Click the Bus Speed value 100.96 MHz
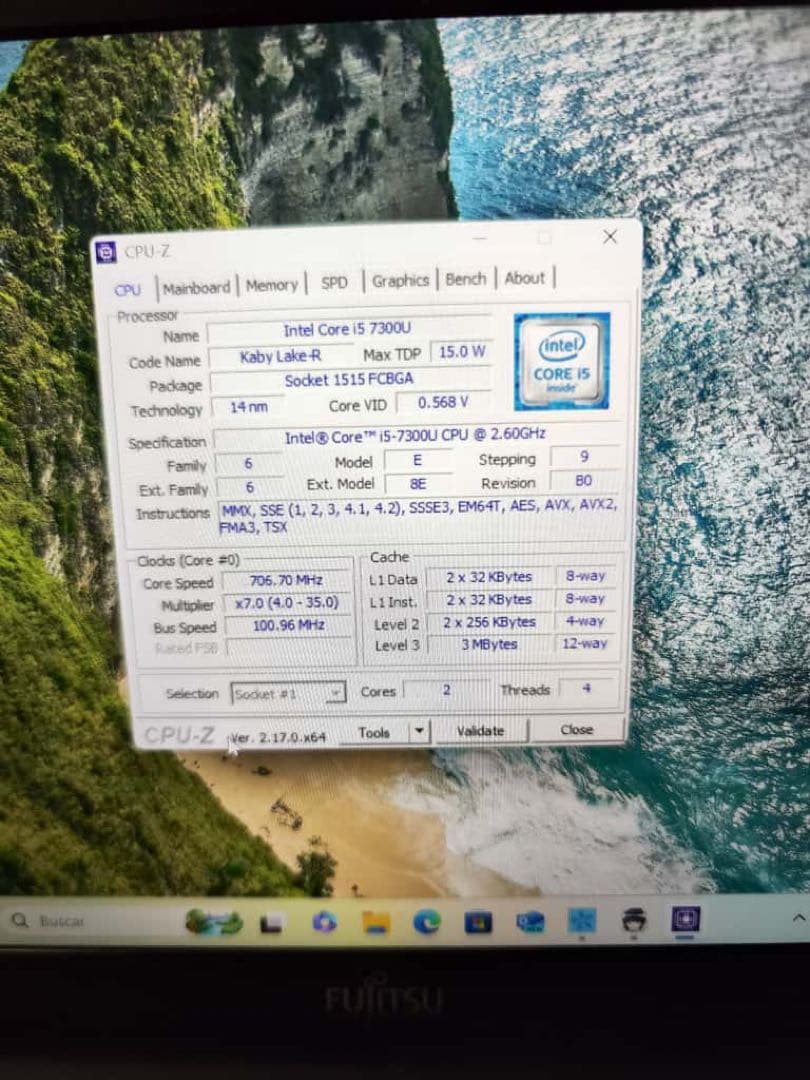The image size is (810, 1080). click(288, 625)
